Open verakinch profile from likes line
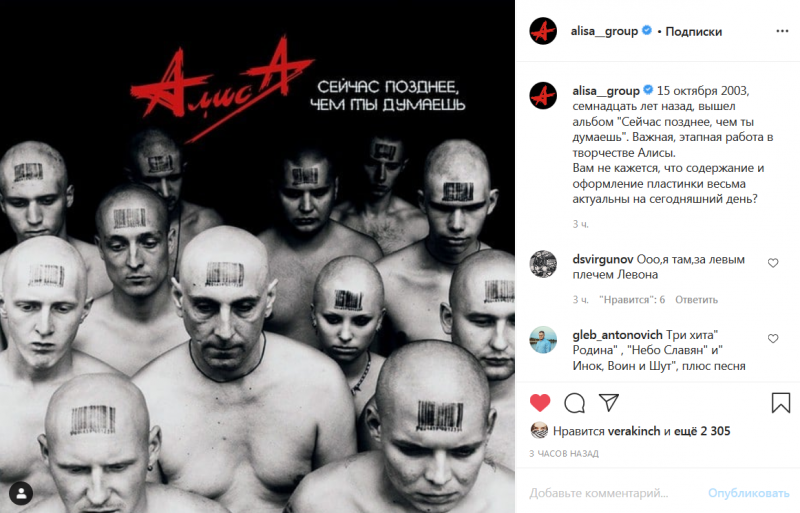 (634, 431)
